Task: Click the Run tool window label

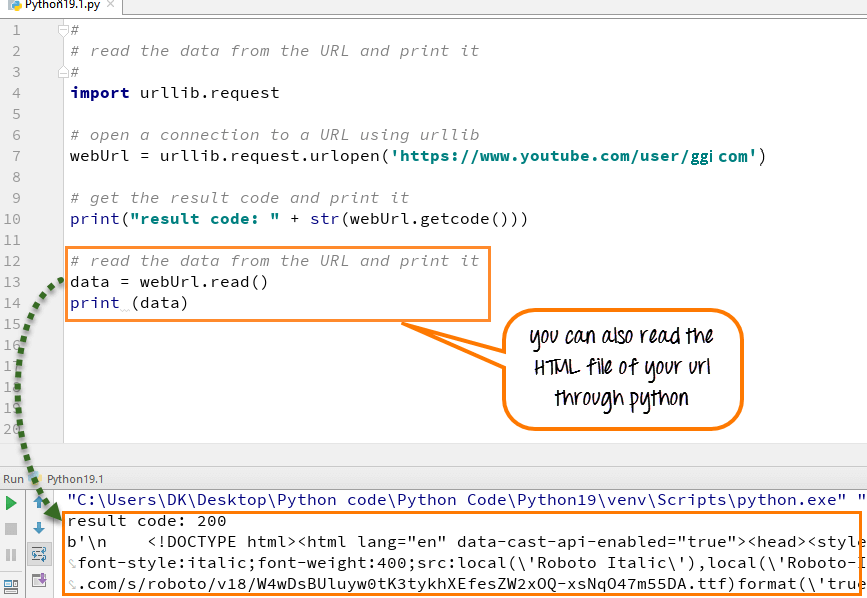Action: coord(13,479)
